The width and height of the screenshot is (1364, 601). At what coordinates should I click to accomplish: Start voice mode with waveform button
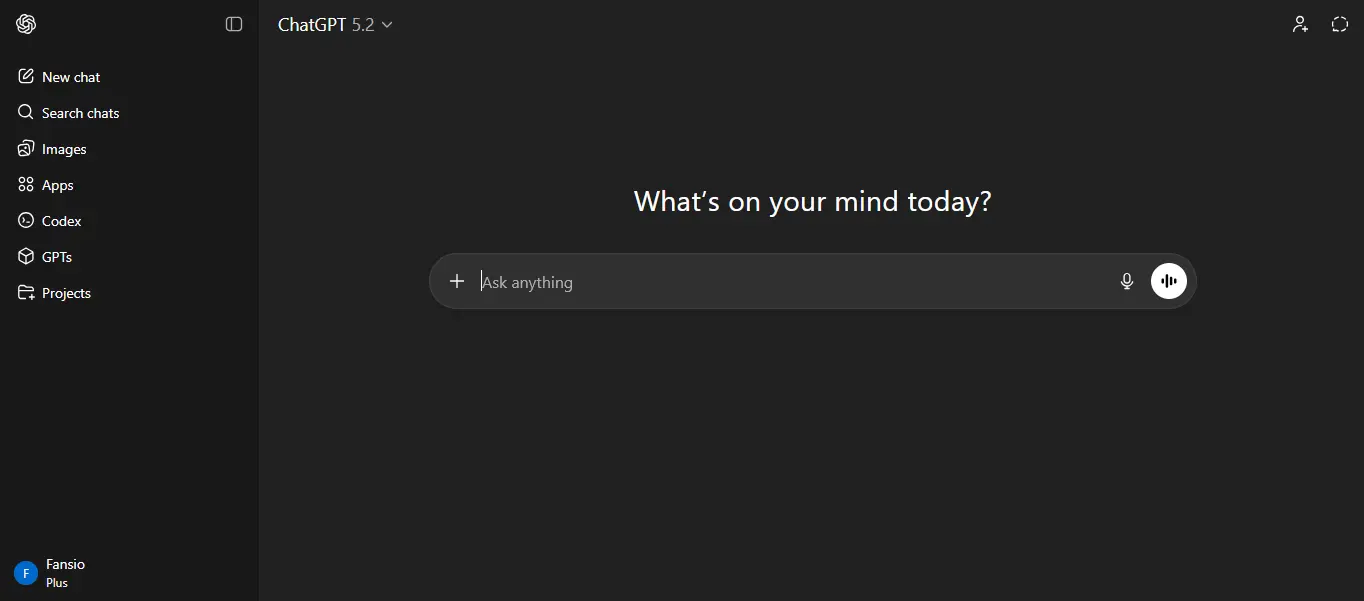point(1169,281)
